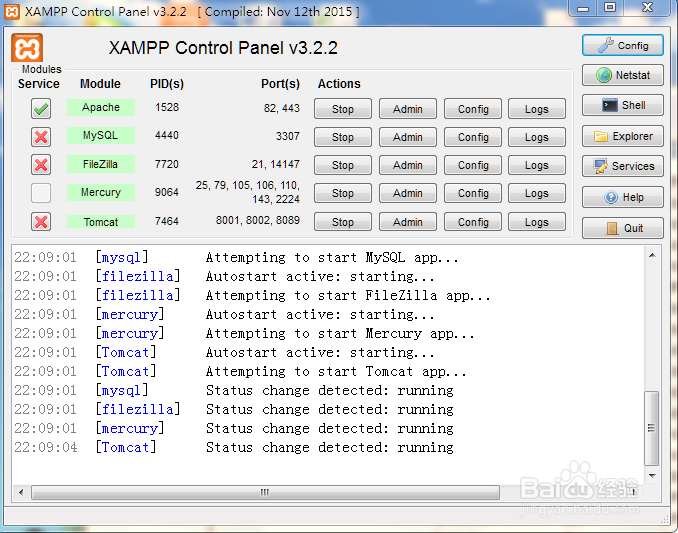Launch the Shell terminal button
This screenshot has width=678, height=533.
click(x=623, y=105)
